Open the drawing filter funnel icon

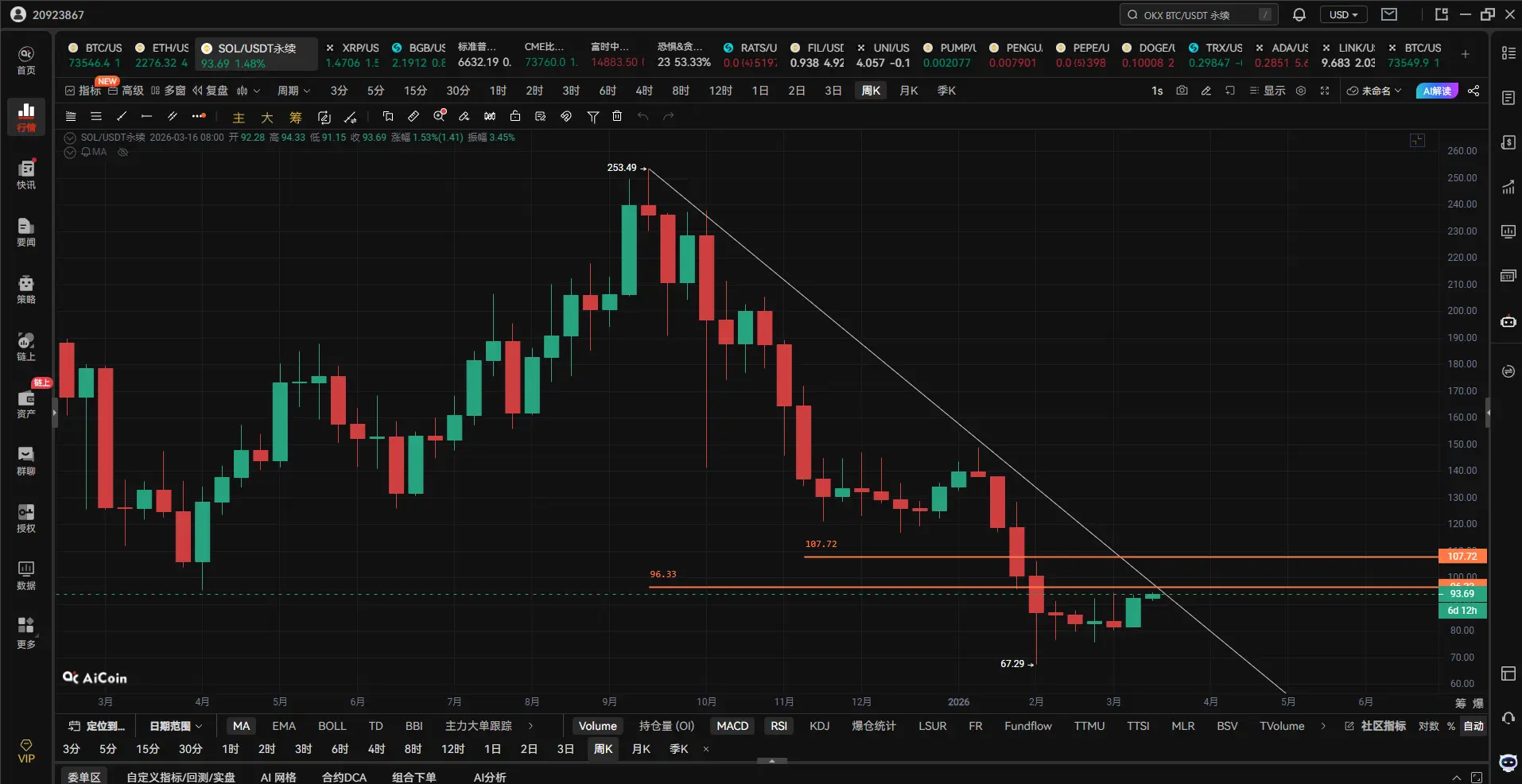tap(593, 116)
